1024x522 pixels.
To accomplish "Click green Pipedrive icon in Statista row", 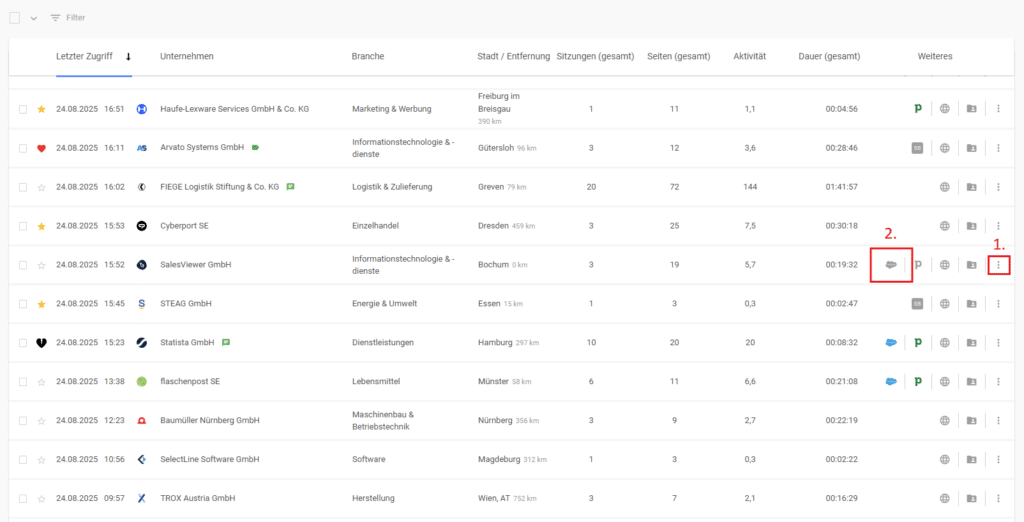I will tap(918, 342).
